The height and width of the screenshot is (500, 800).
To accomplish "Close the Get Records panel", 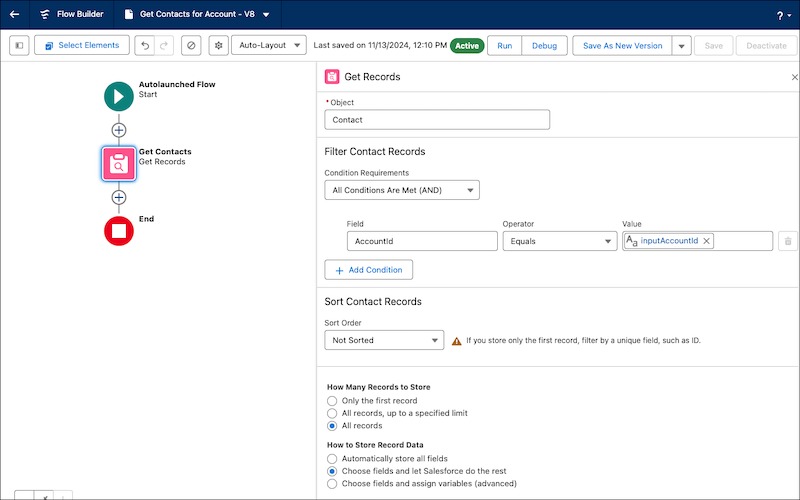I will pyautogui.click(x=794, y=77).
